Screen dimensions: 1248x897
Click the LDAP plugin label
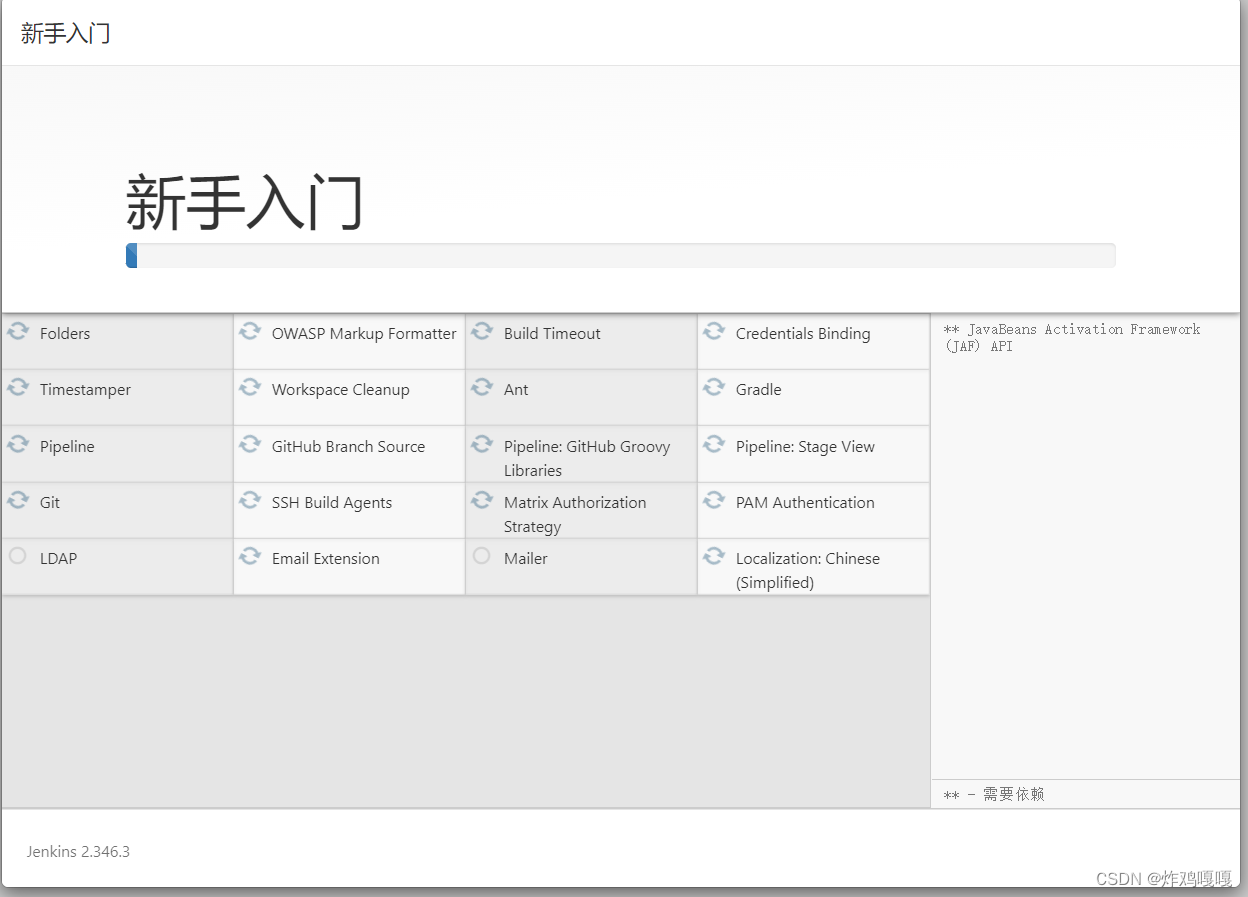point(58,559)
